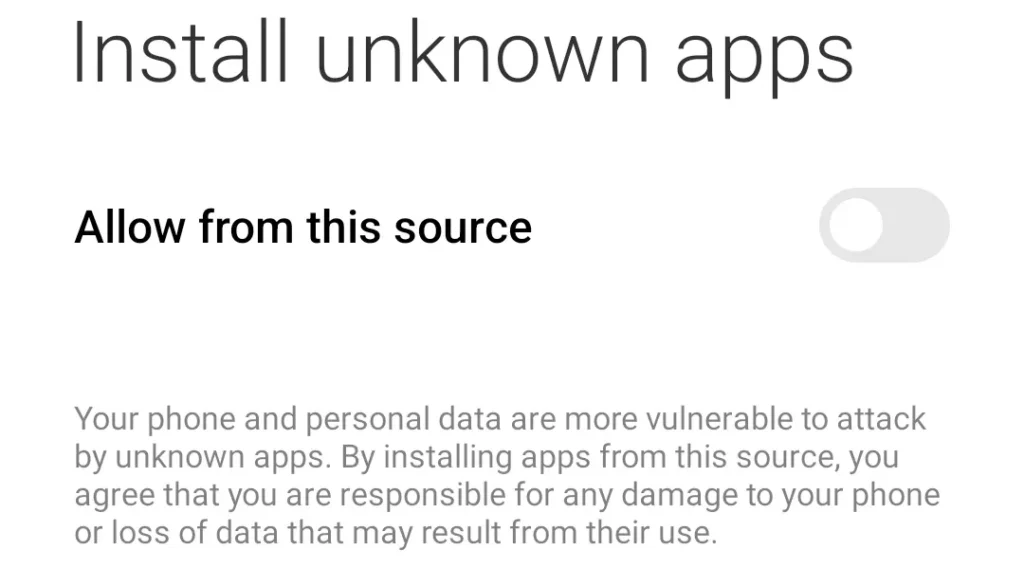The image size is (1024, 568).
Task: Click the line starting "or loss of data"
Action: 396,533
